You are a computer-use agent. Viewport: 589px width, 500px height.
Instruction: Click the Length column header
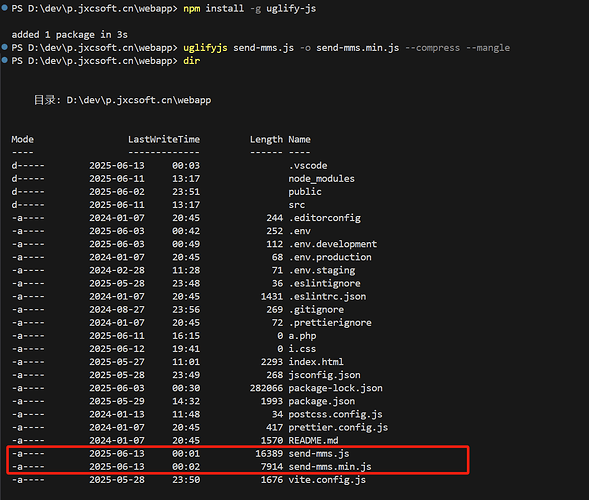point(266,139)
